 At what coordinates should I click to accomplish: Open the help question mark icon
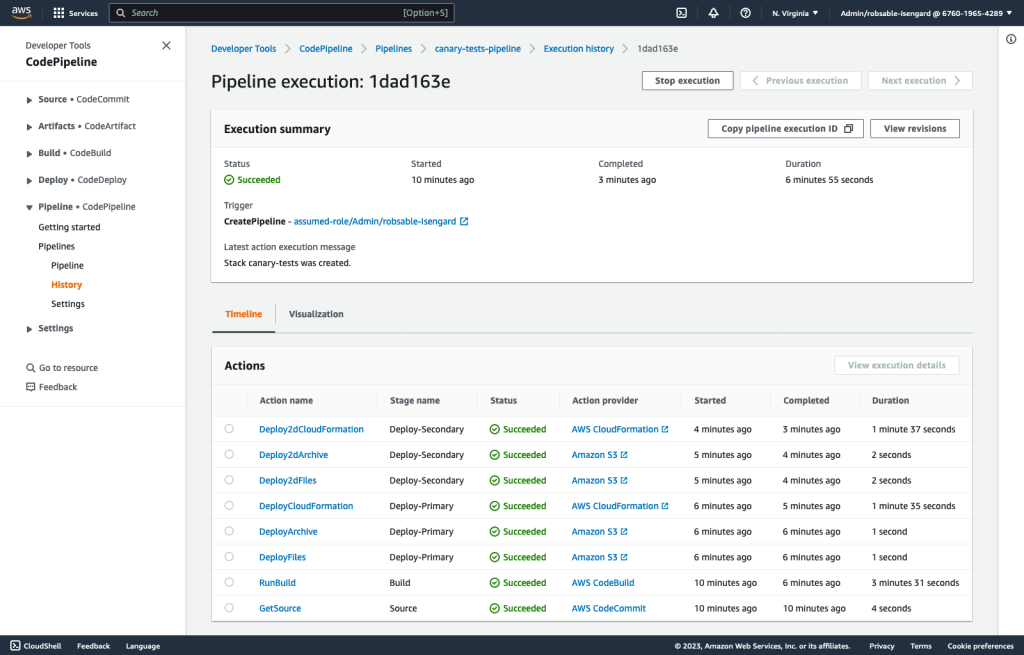pos(745,12)
